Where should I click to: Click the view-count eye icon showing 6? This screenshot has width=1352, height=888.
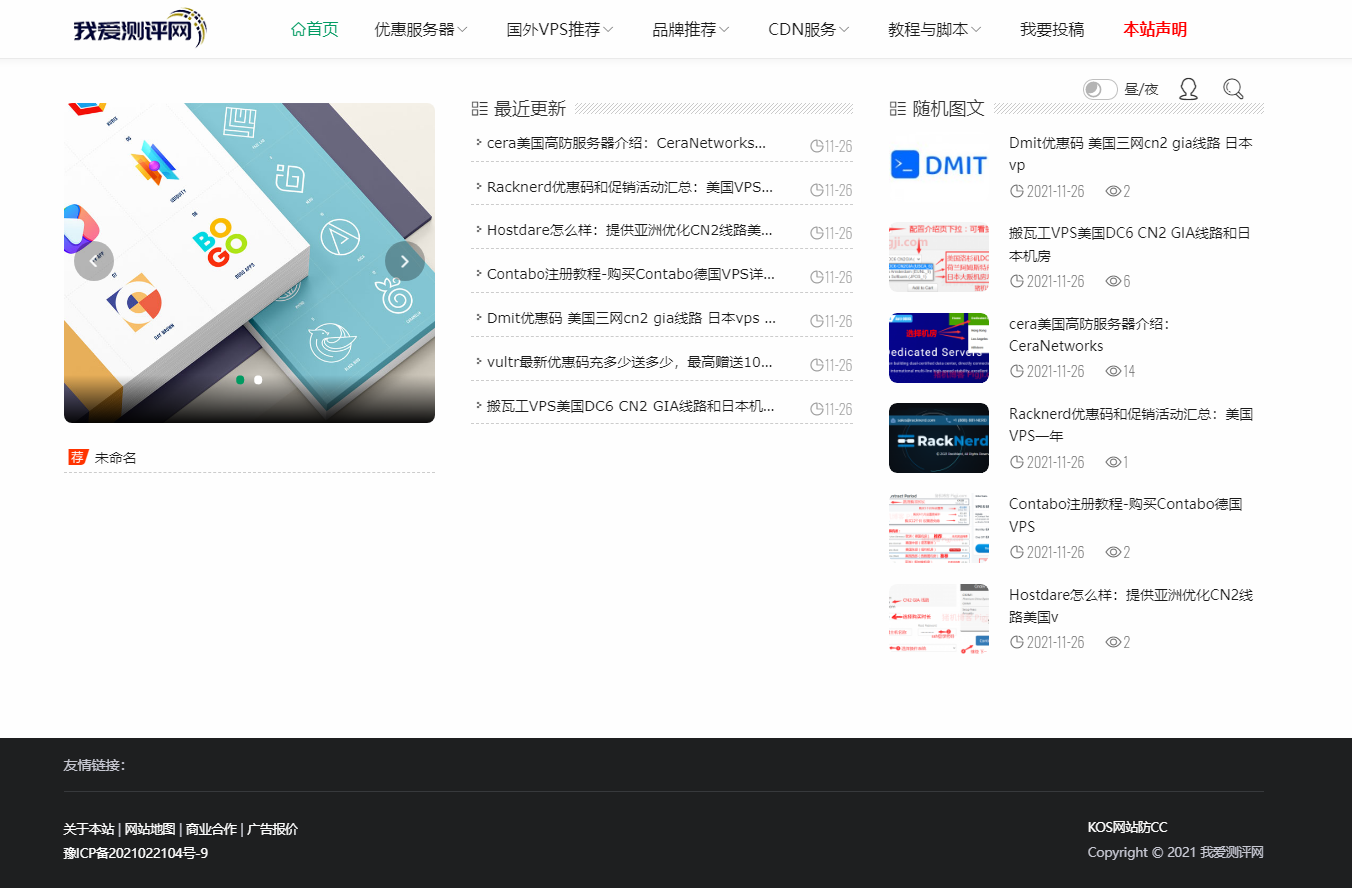[x=1113, y=281]
